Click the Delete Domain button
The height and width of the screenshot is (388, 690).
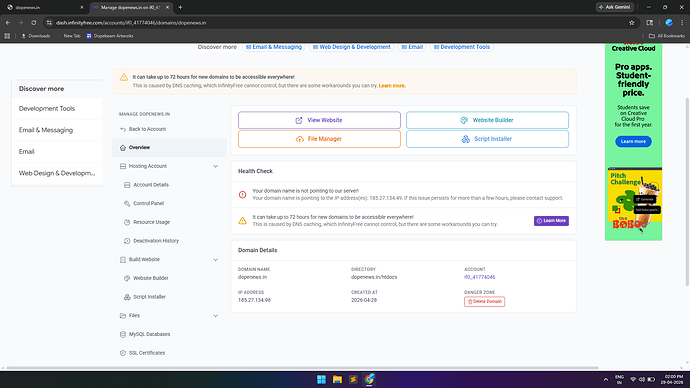click(x=484, y=301)
